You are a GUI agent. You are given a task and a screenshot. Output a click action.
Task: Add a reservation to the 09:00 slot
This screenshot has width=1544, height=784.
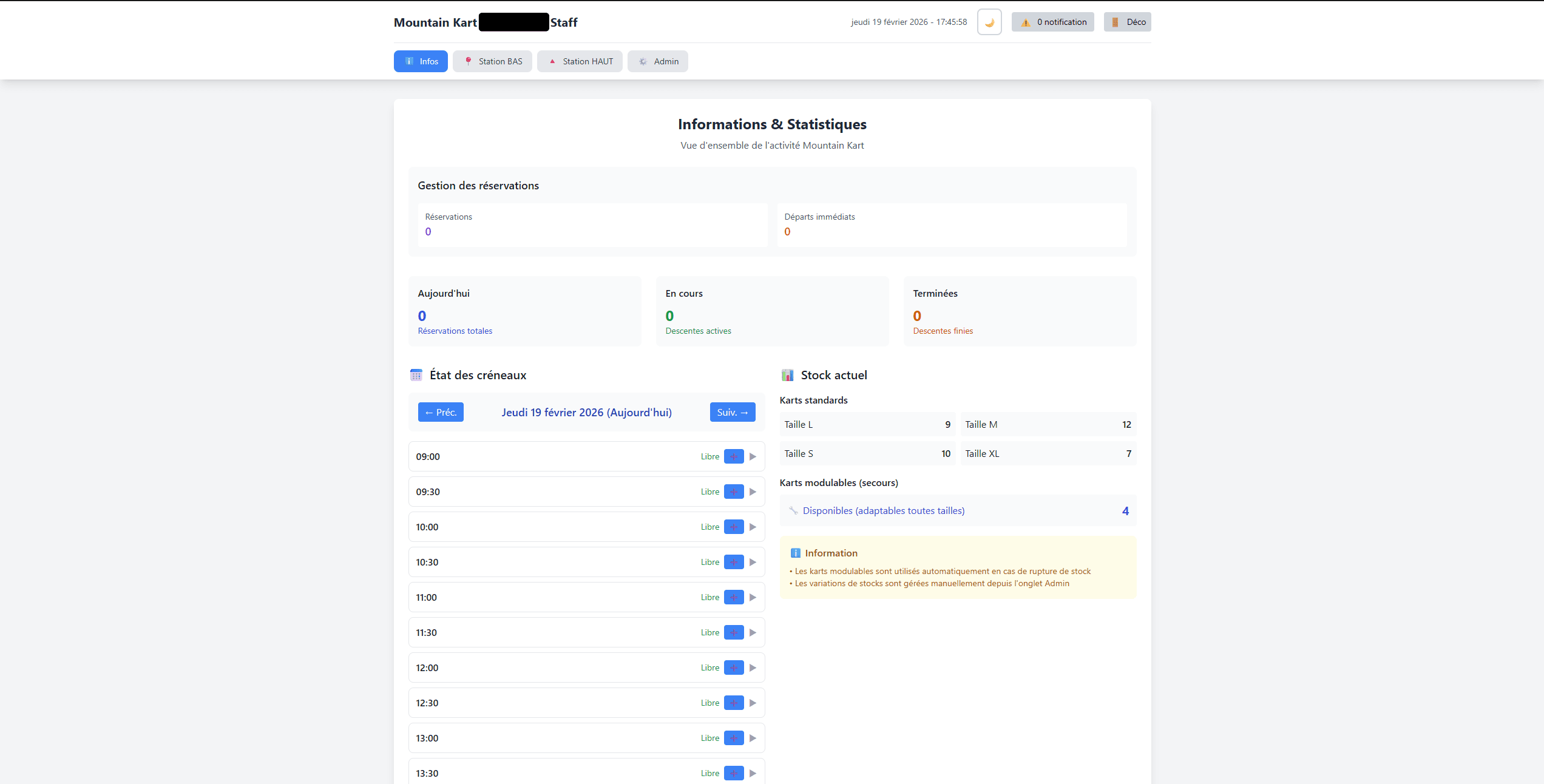coord(734,456)
